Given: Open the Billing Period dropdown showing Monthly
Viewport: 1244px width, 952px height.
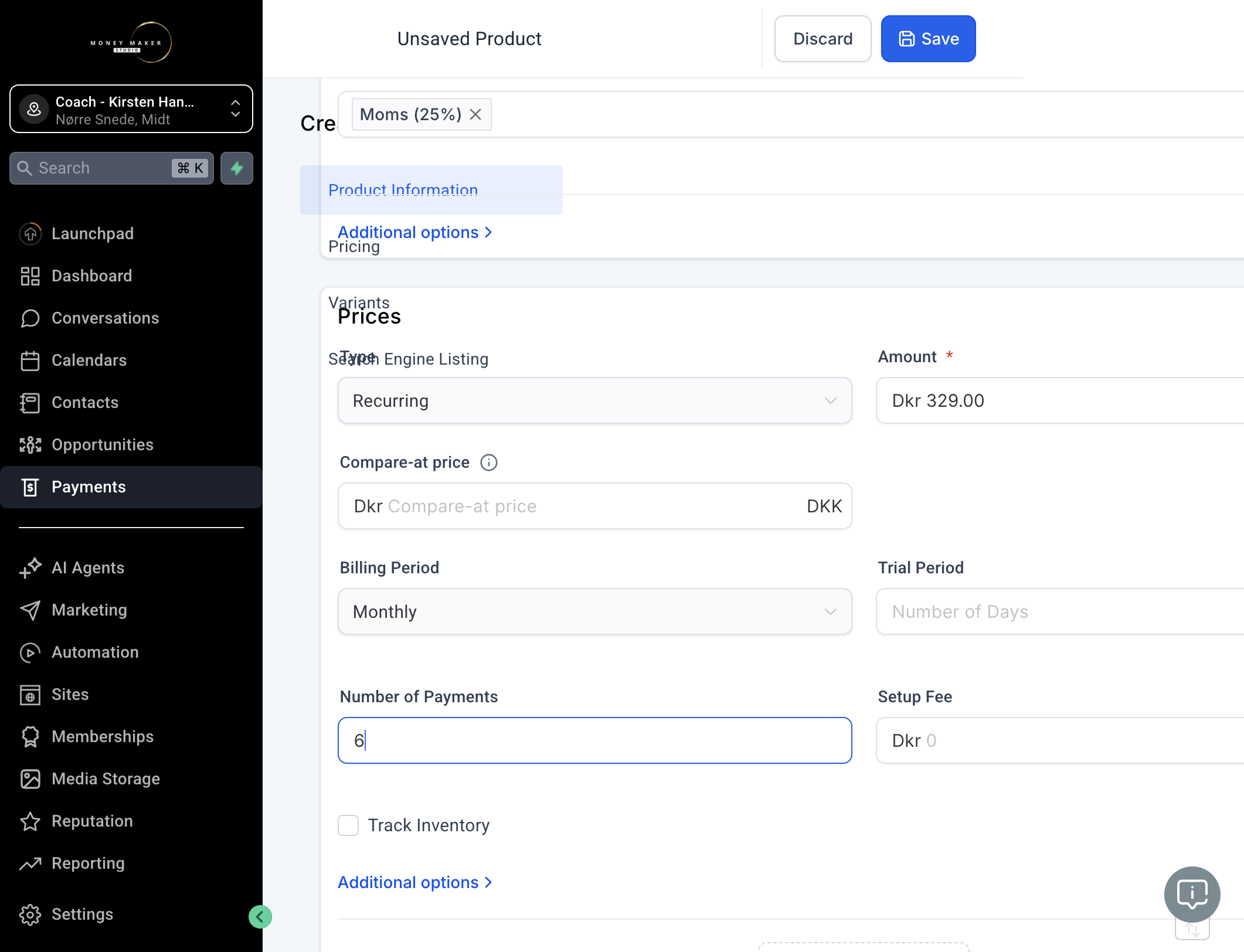Looking at the screenshot, I should 594,611.
